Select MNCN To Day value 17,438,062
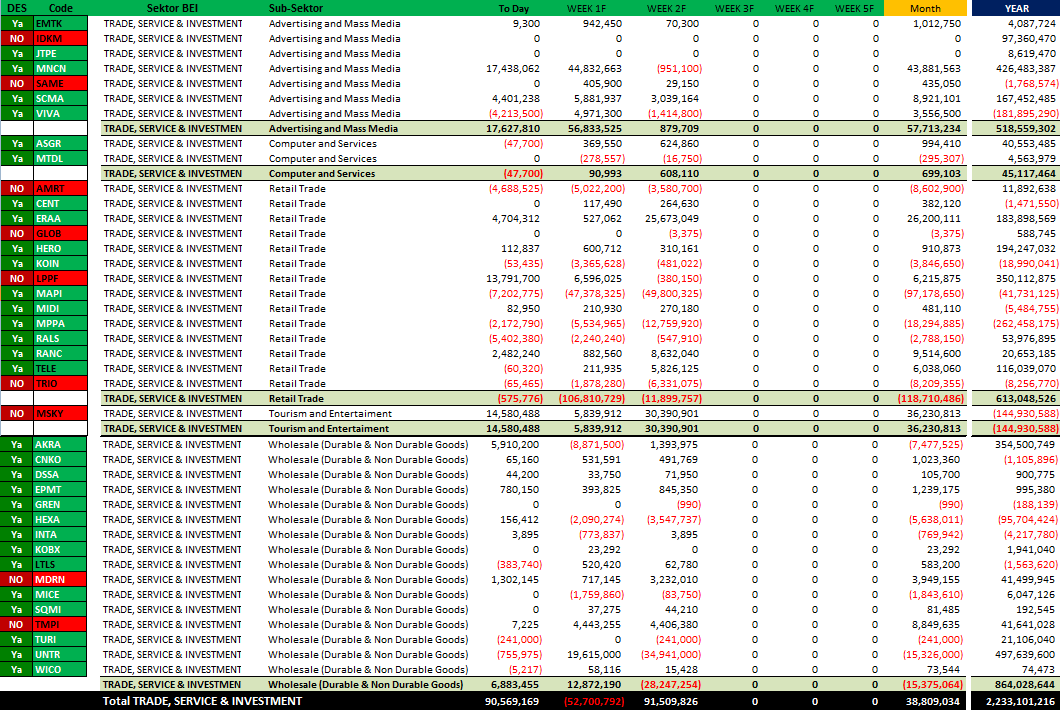This screenshot has width=1060, height=714. (512, 68)
